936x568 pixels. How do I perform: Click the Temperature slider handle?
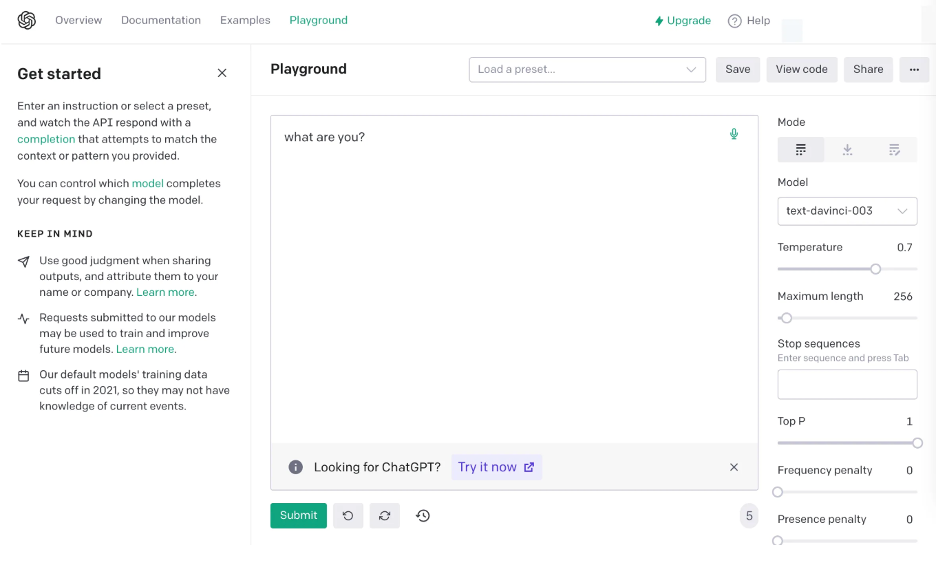tap(876, 269)
